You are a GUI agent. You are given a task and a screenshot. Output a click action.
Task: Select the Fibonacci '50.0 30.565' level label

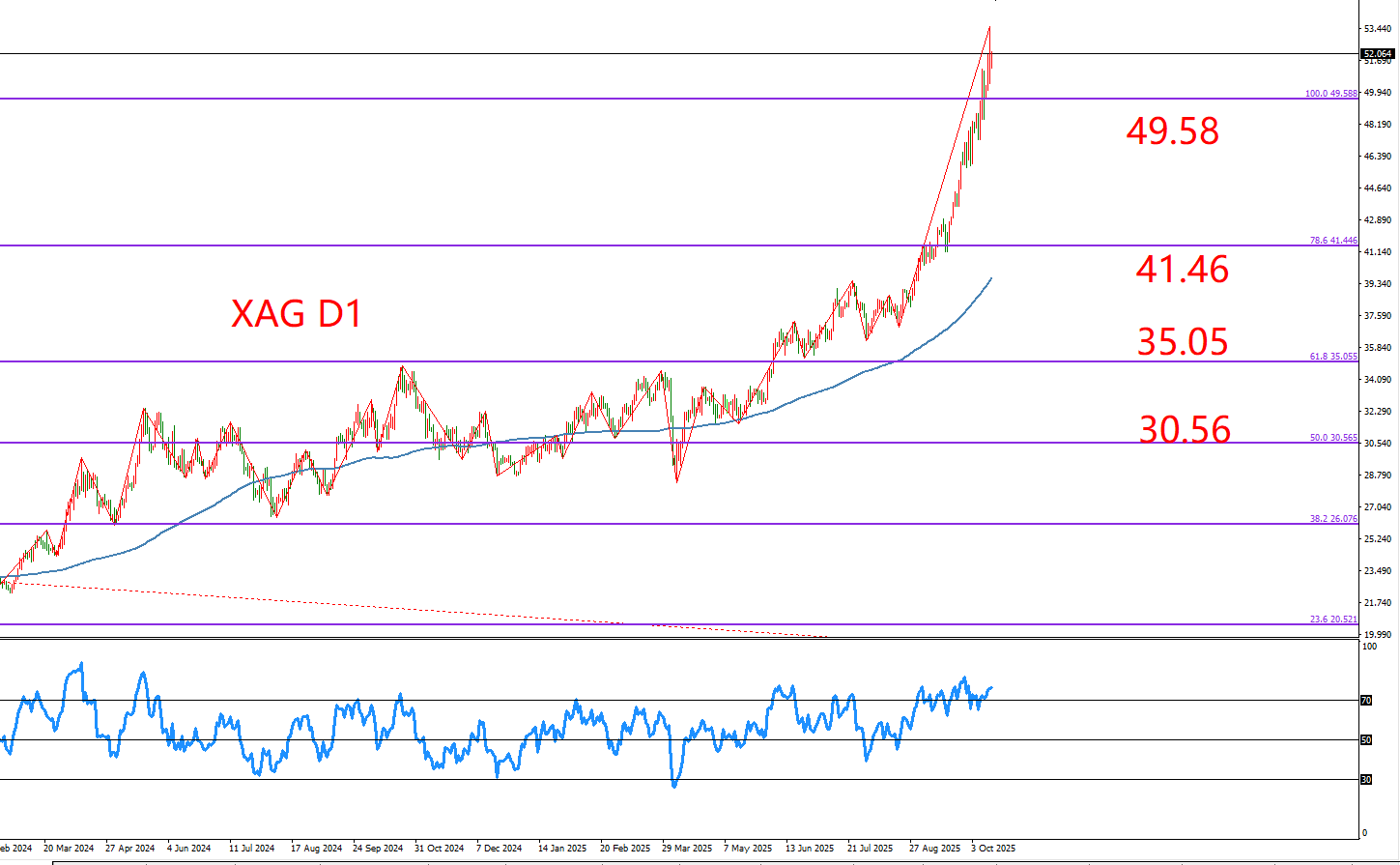[x=1333, y=438]
